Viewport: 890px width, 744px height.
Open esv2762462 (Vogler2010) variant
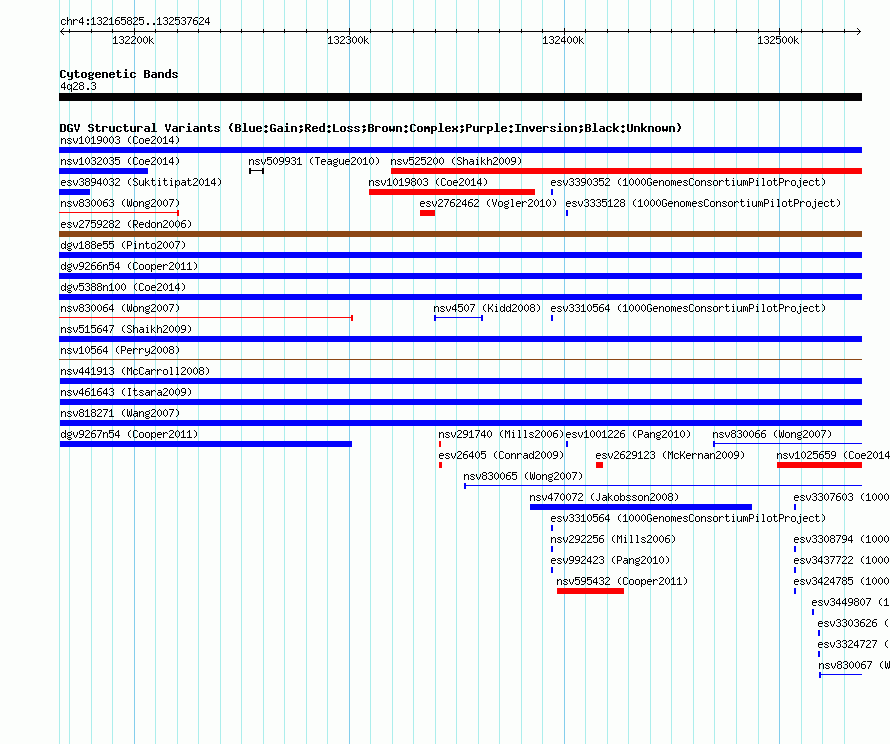(x=488, y=203)
